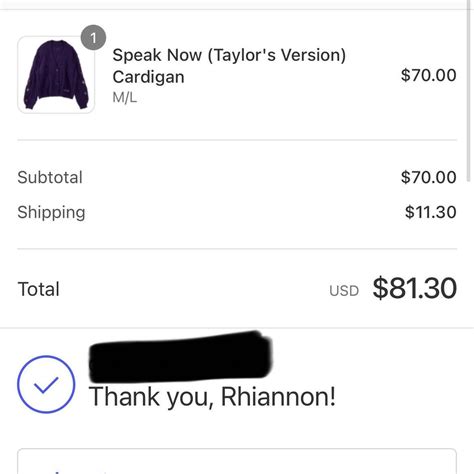Image resolution: width=474 pixels, height=474 pixels.
Task: Click the Subtotal label
Action: point(50,177)
